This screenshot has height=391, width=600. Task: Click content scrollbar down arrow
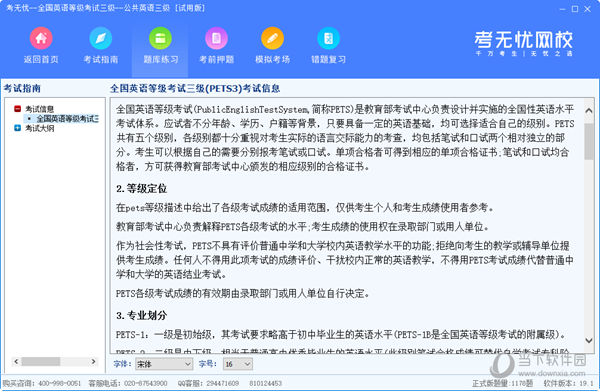pos(589,340)
